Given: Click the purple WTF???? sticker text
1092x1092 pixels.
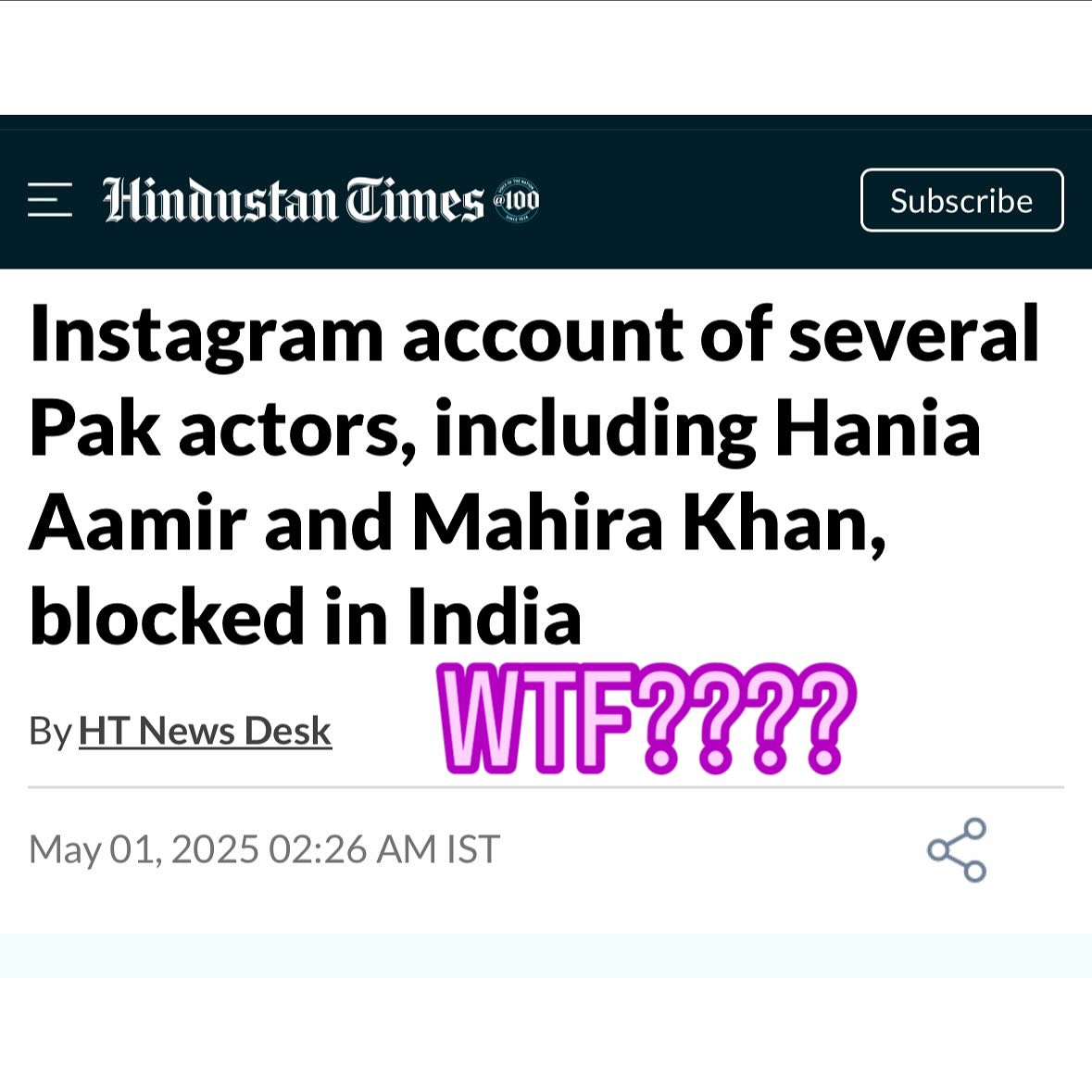Looking at the screenshot, I should (x=646, y=720).
